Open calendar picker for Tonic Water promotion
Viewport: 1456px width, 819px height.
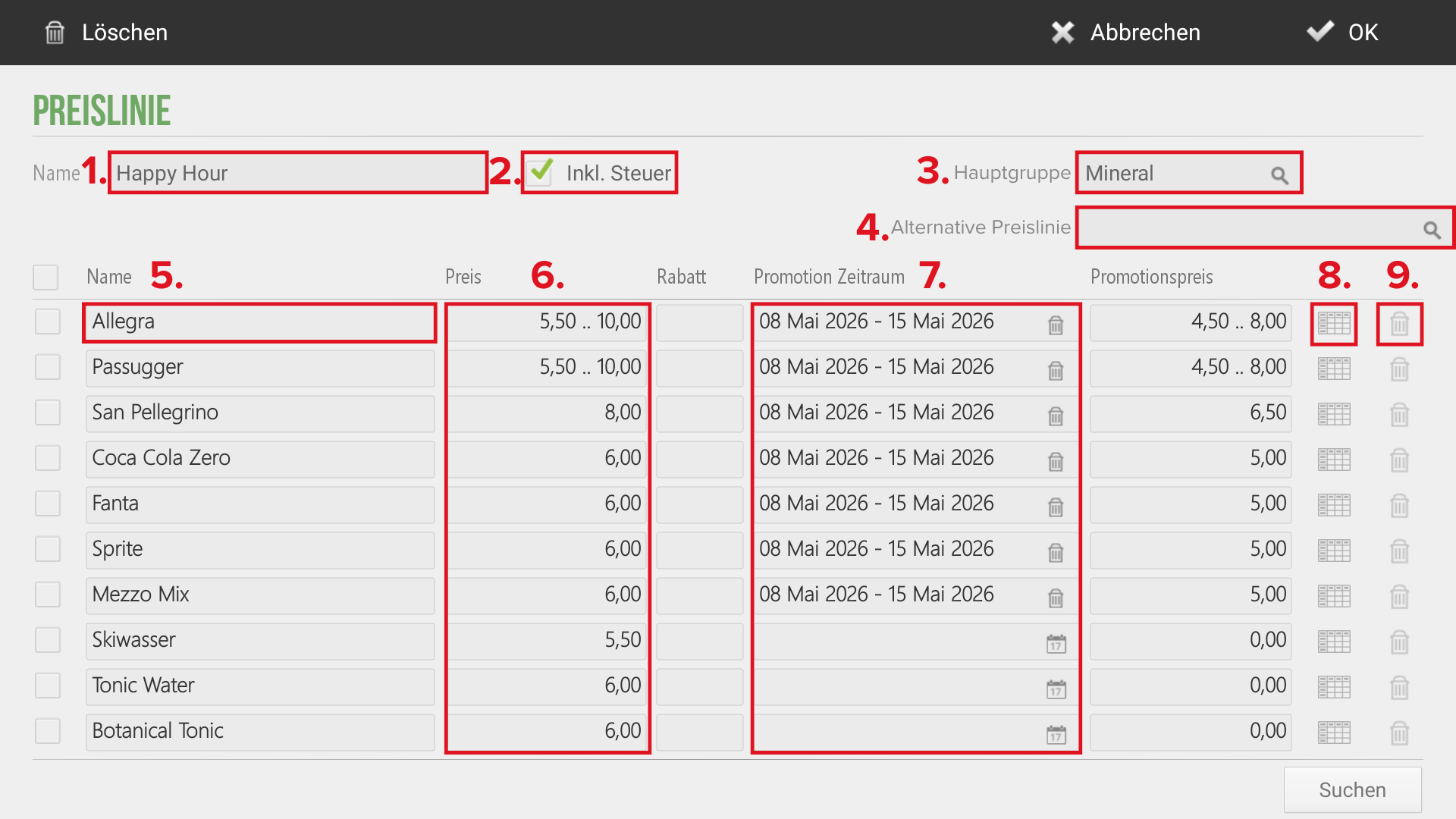[x=1056, y=689]
